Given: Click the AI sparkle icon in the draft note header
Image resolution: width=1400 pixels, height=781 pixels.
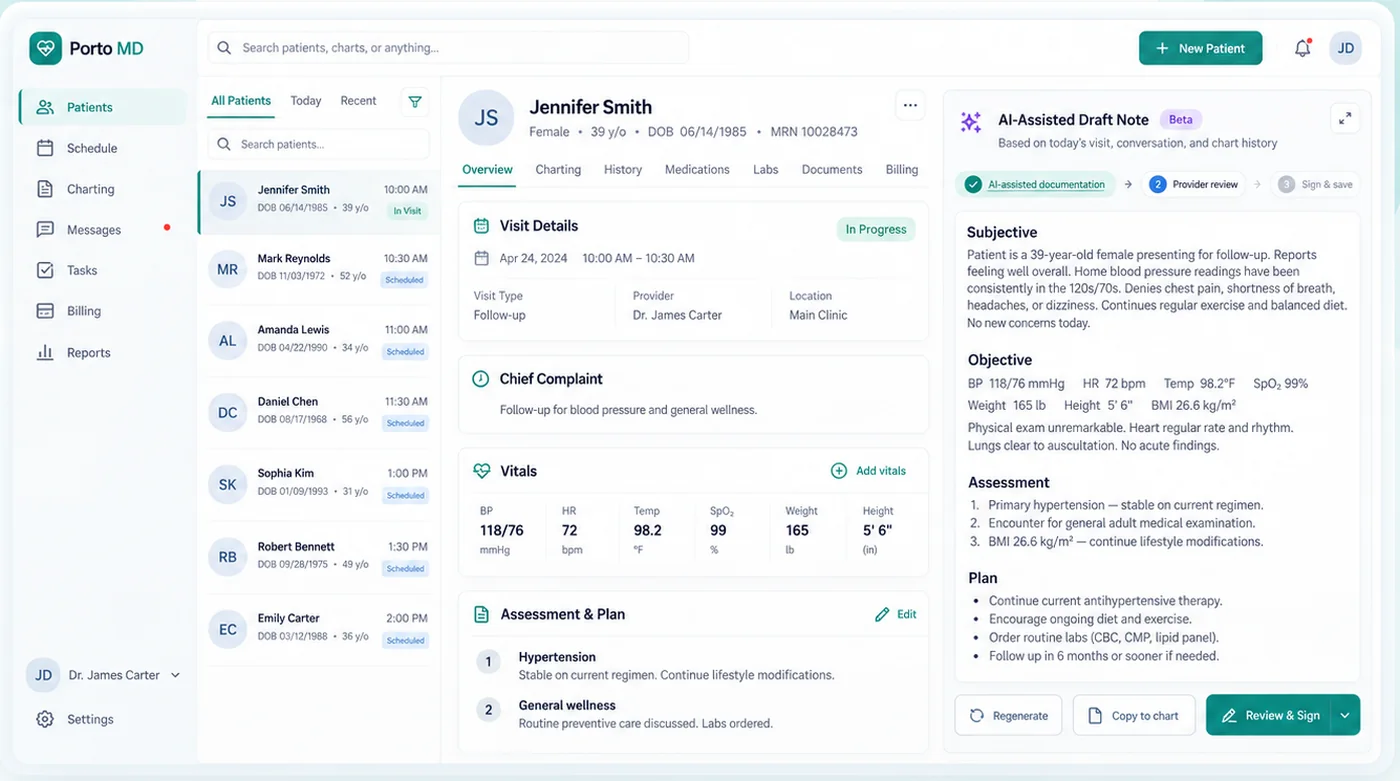Looking at the screenshot, I should pyautogui.click(x=971, y=122).
